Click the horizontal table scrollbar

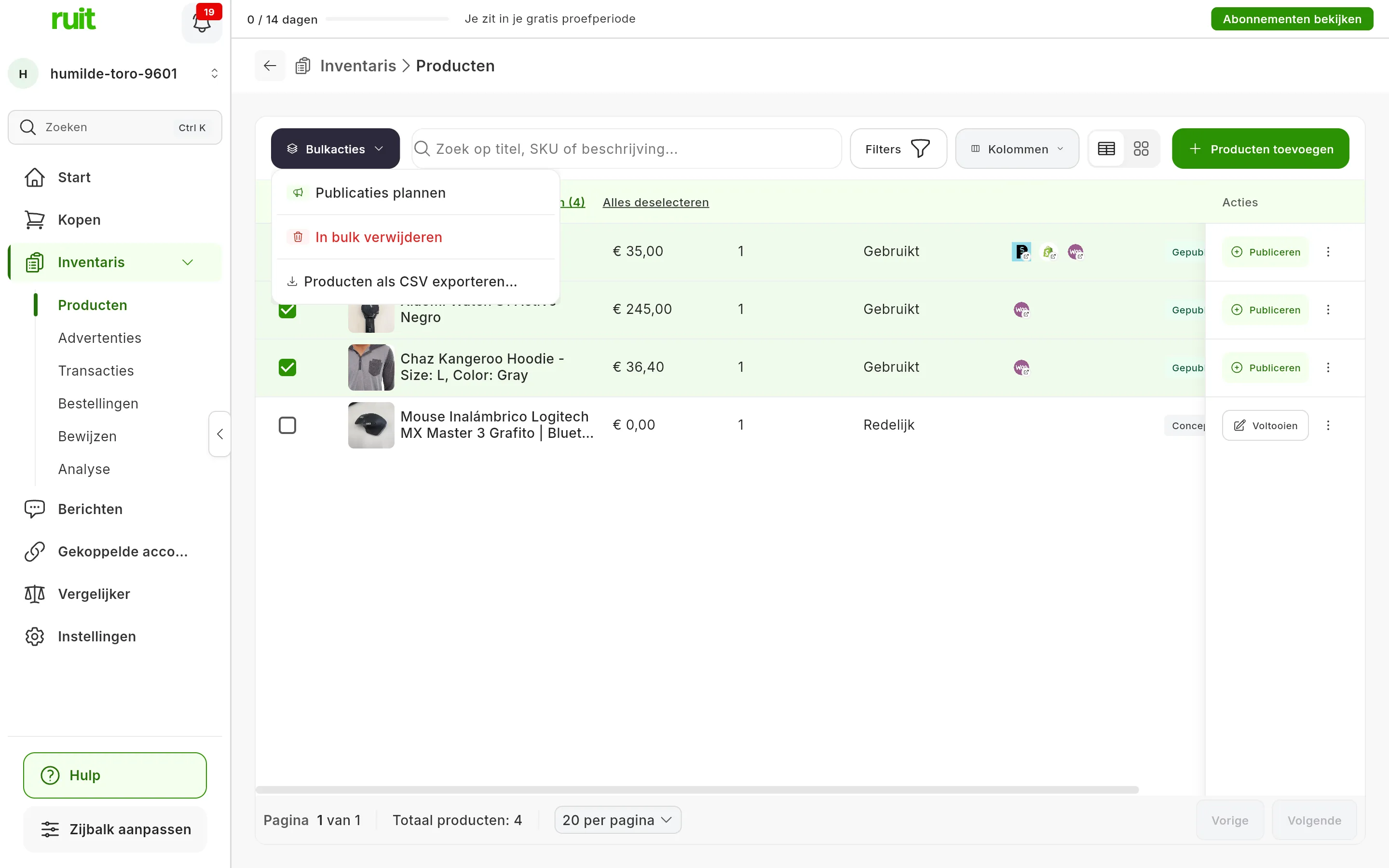(697, 790)
